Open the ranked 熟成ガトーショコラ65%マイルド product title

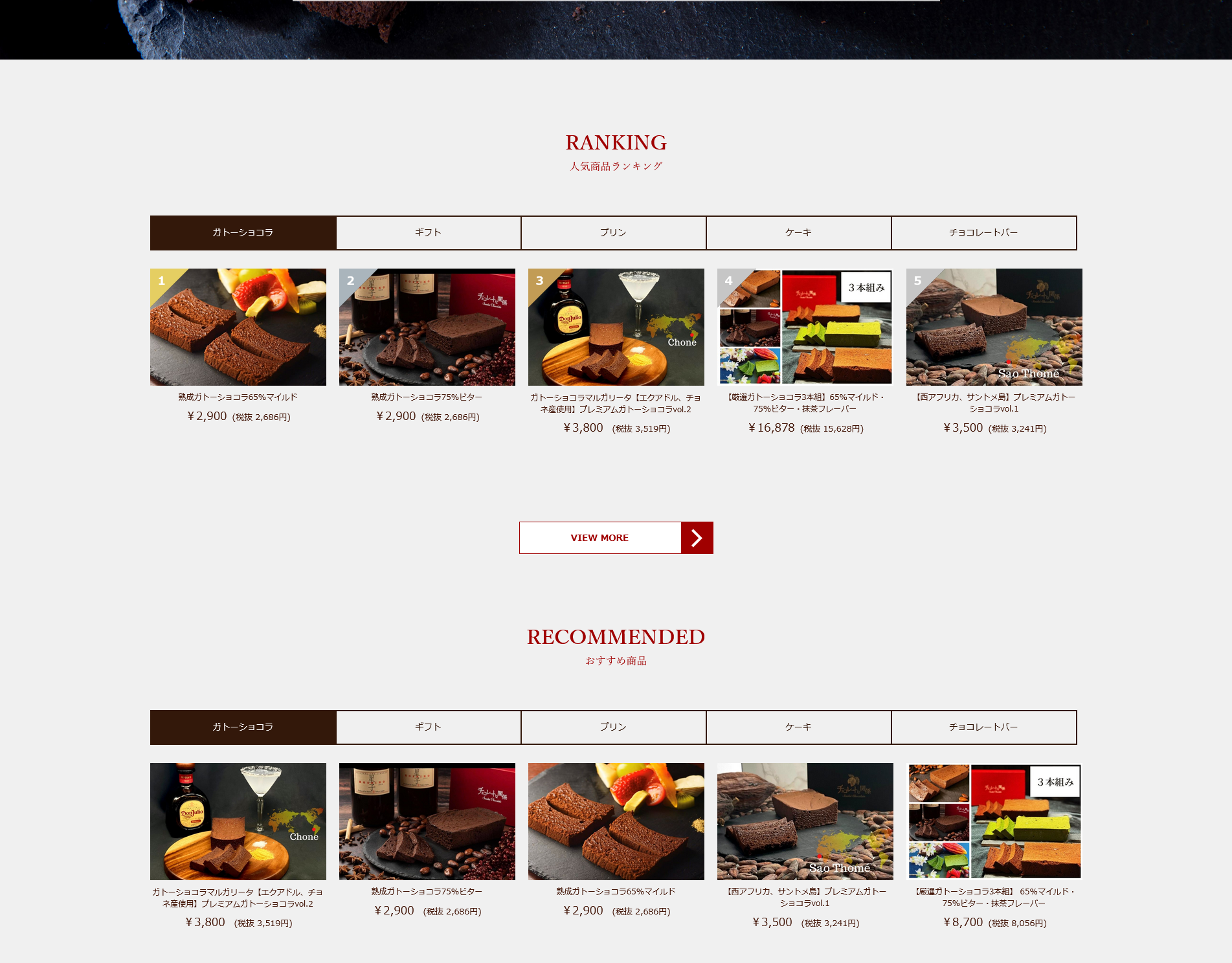(x=238, y=397)
